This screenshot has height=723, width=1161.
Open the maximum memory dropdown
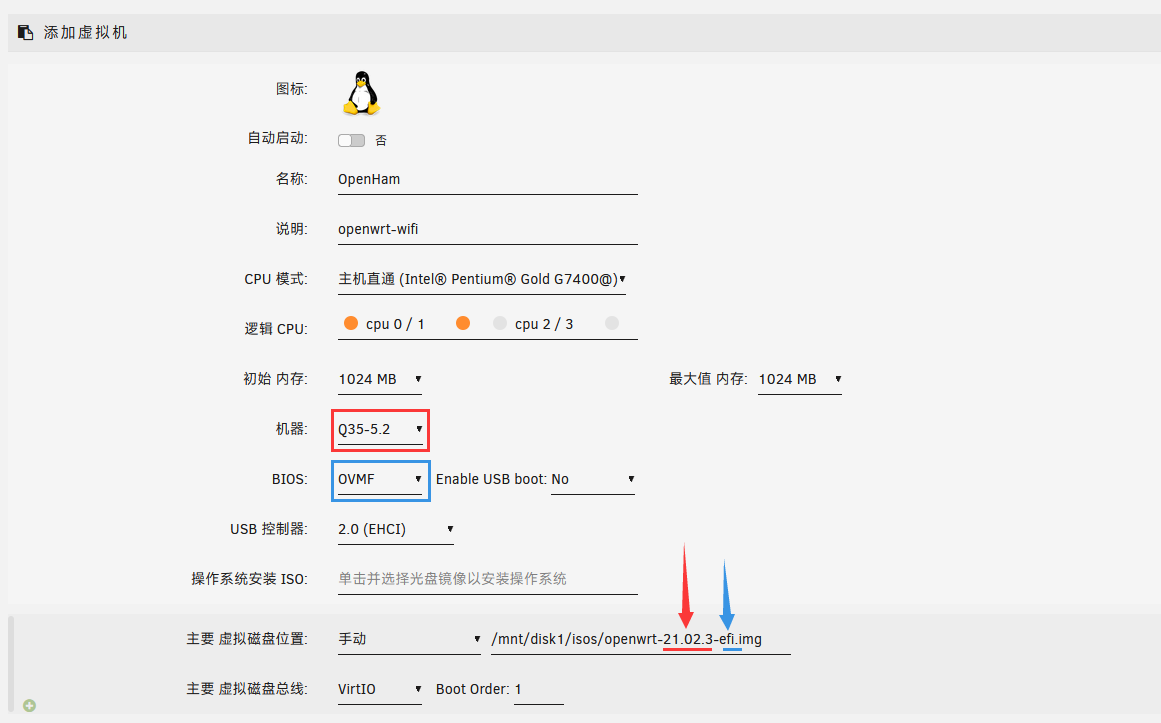[x=799, y=379]
